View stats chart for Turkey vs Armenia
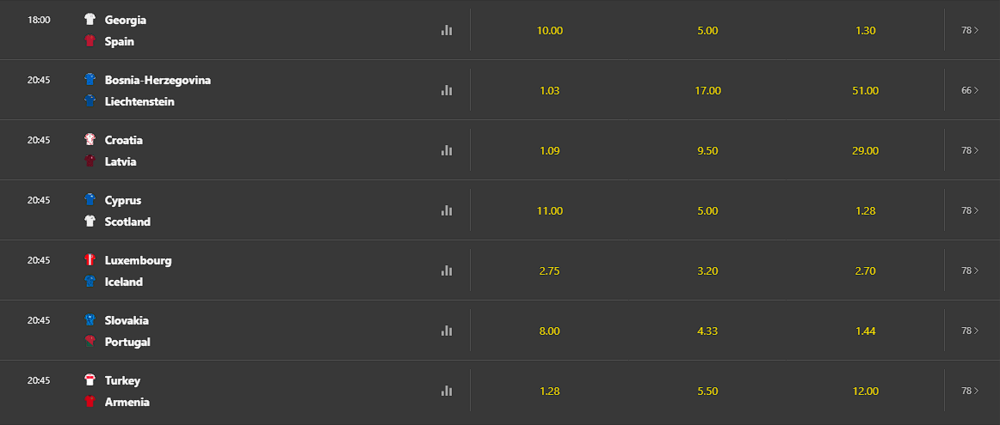This screenshot has height=425, width=1000. pyautogui.click(x=447, y=390)
